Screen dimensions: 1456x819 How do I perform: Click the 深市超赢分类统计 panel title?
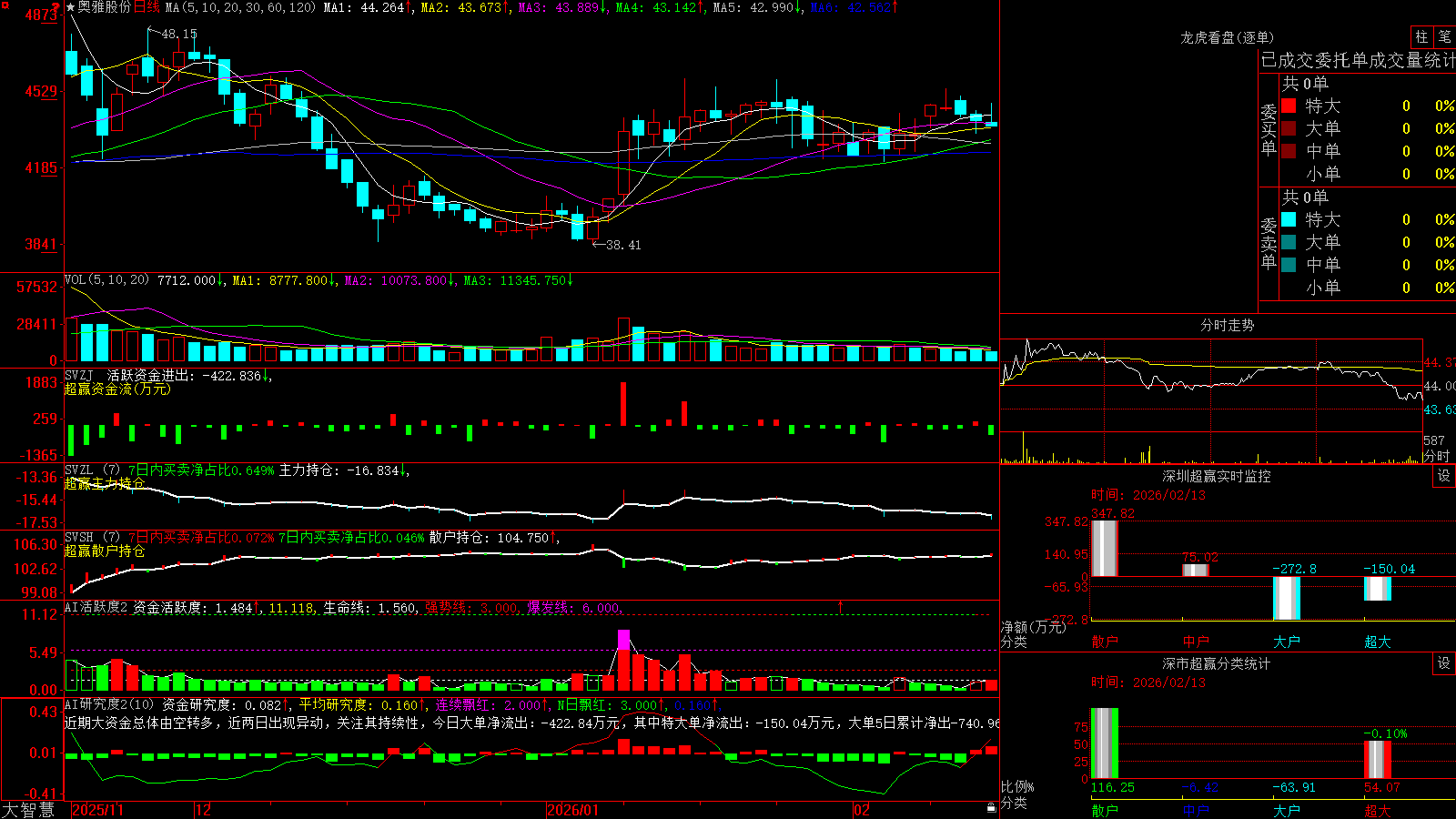pos(1217,663)
